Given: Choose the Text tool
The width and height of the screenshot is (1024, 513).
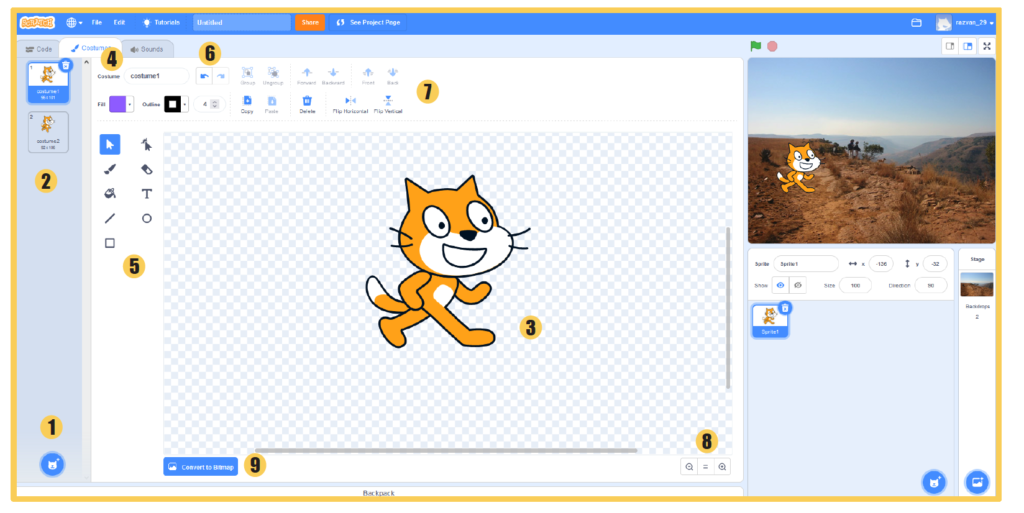Looking at the screenshot, I should (x=147, y=193).
